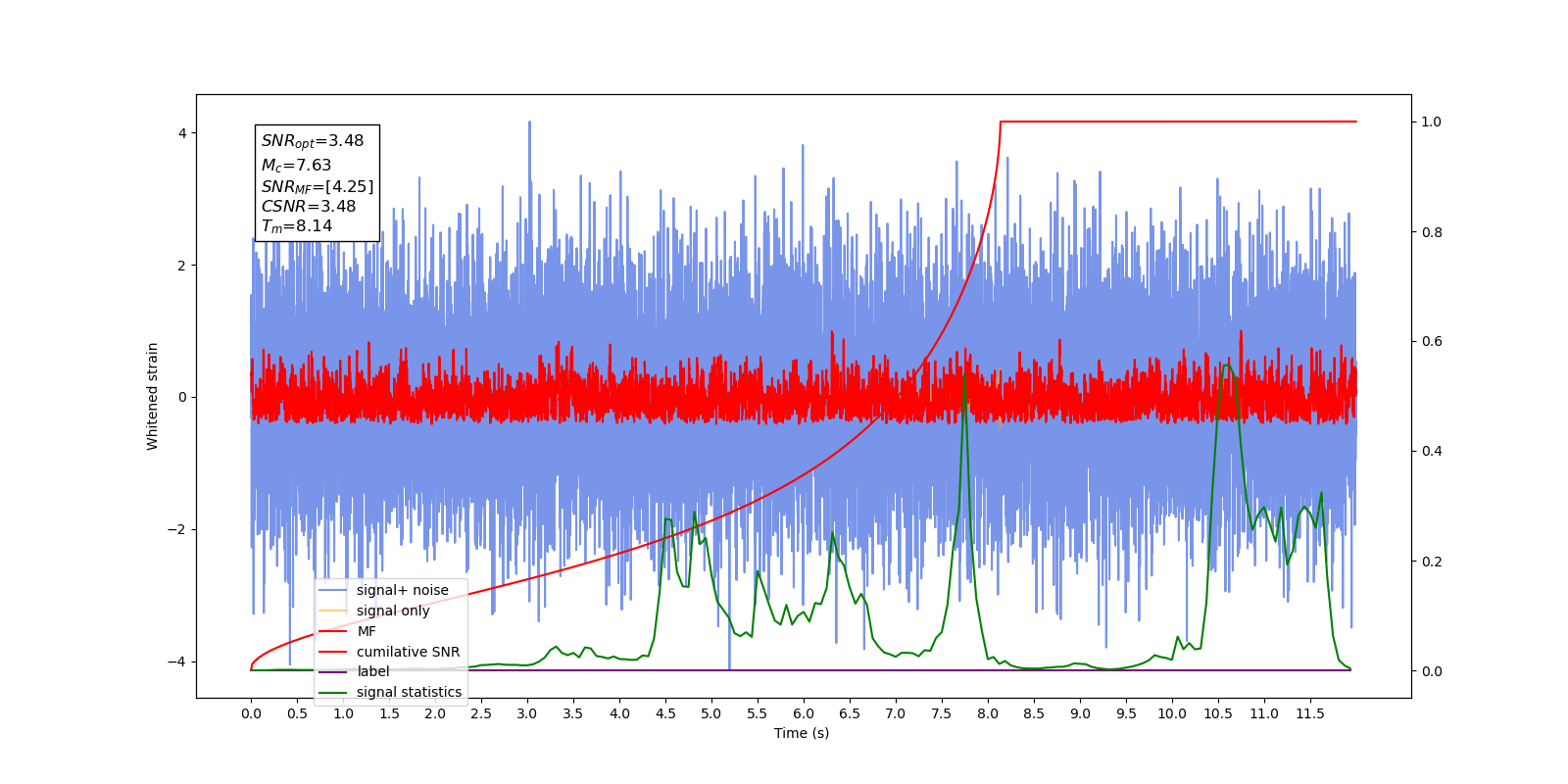
Task: Click the left y-axis tick label −2
Action: pos(175,529)
